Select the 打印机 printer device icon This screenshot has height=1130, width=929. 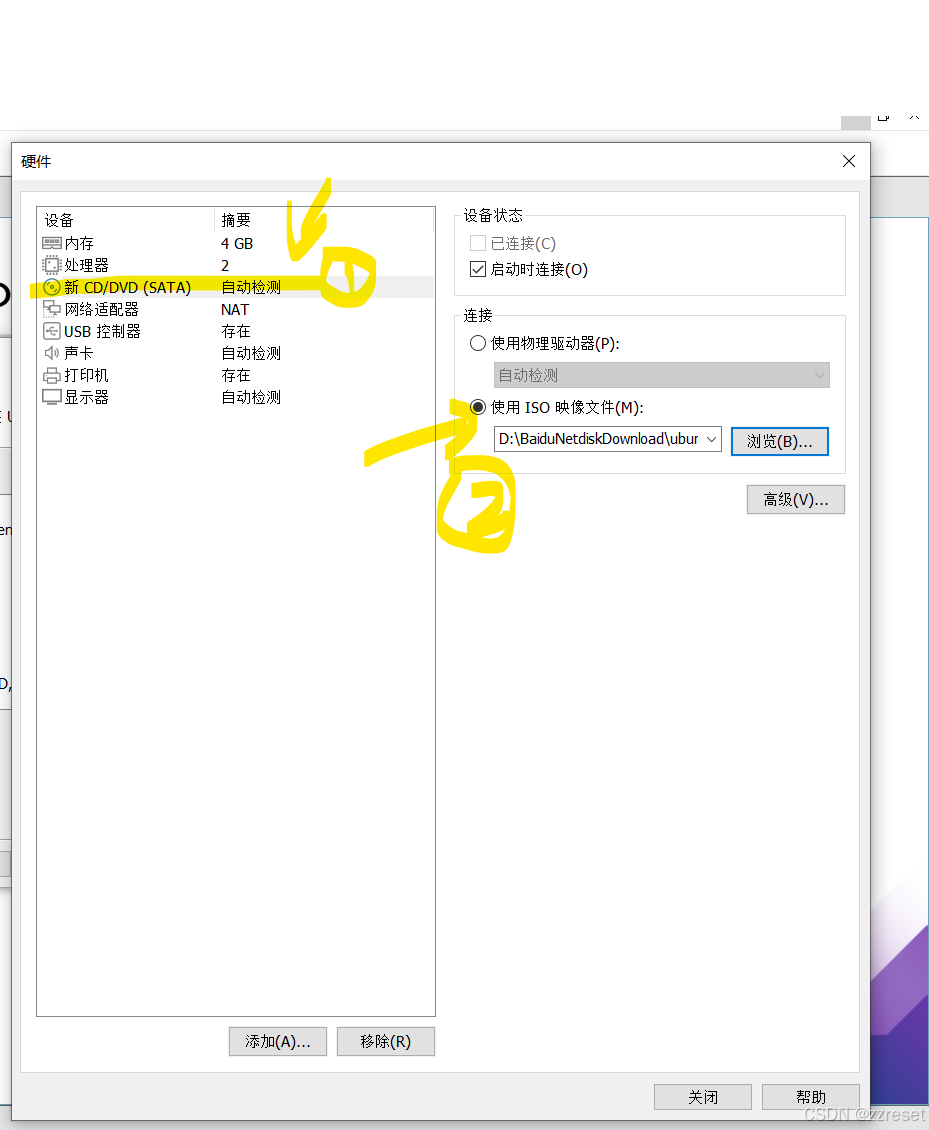pyautogui.click(x=53, y=375)
